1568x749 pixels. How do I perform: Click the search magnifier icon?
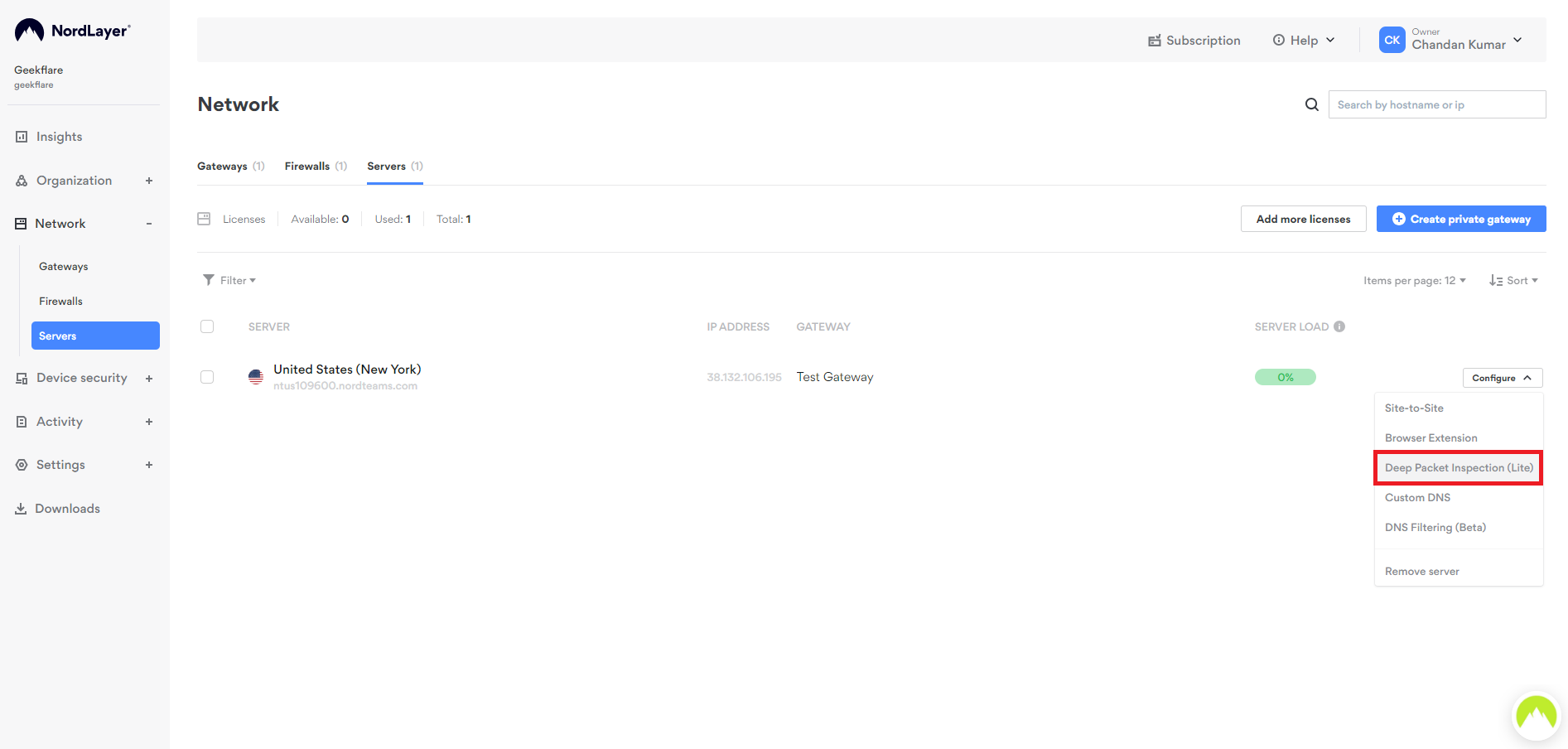(1312, 104)
